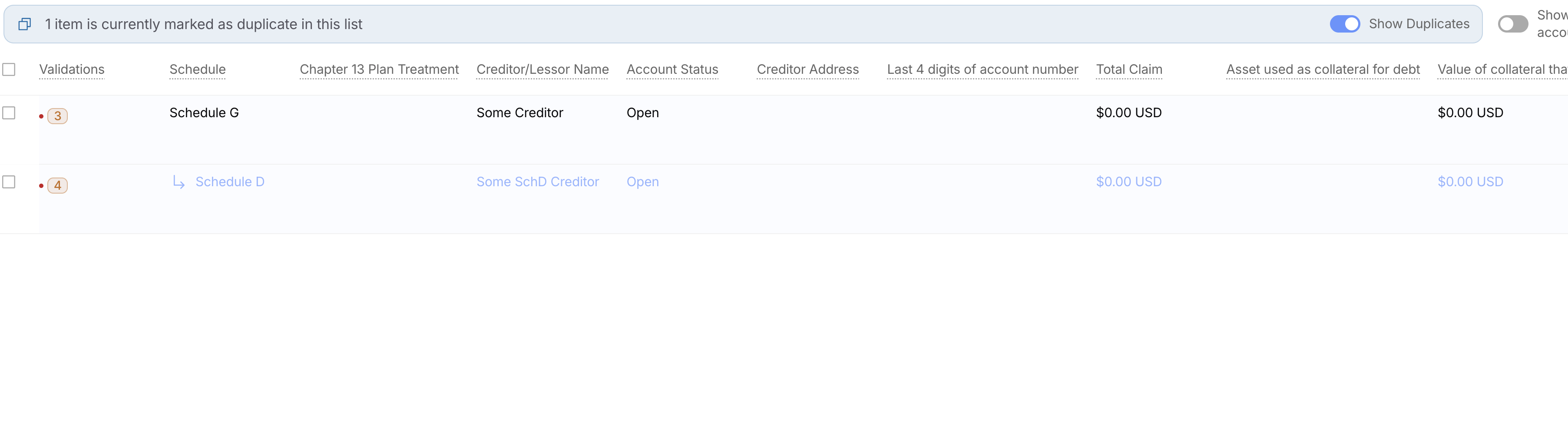
Task: Click collateral value $0.00 USD in Schedule G row
Action: tap(1470, 112)
